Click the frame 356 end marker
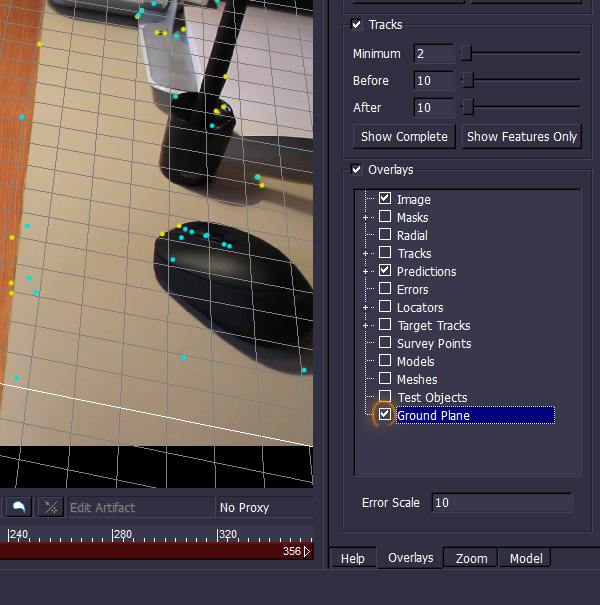This screenshot has width=600, height=605. [296, 551]
